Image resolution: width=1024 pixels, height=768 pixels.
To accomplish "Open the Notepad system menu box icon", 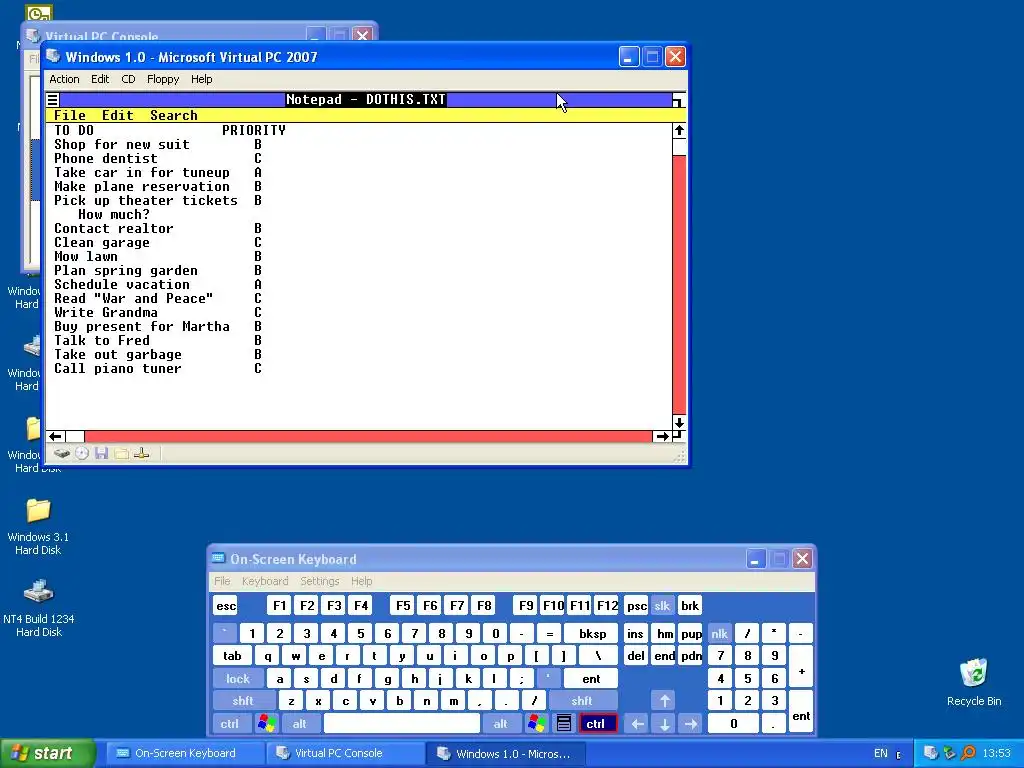I will point(53,100).
